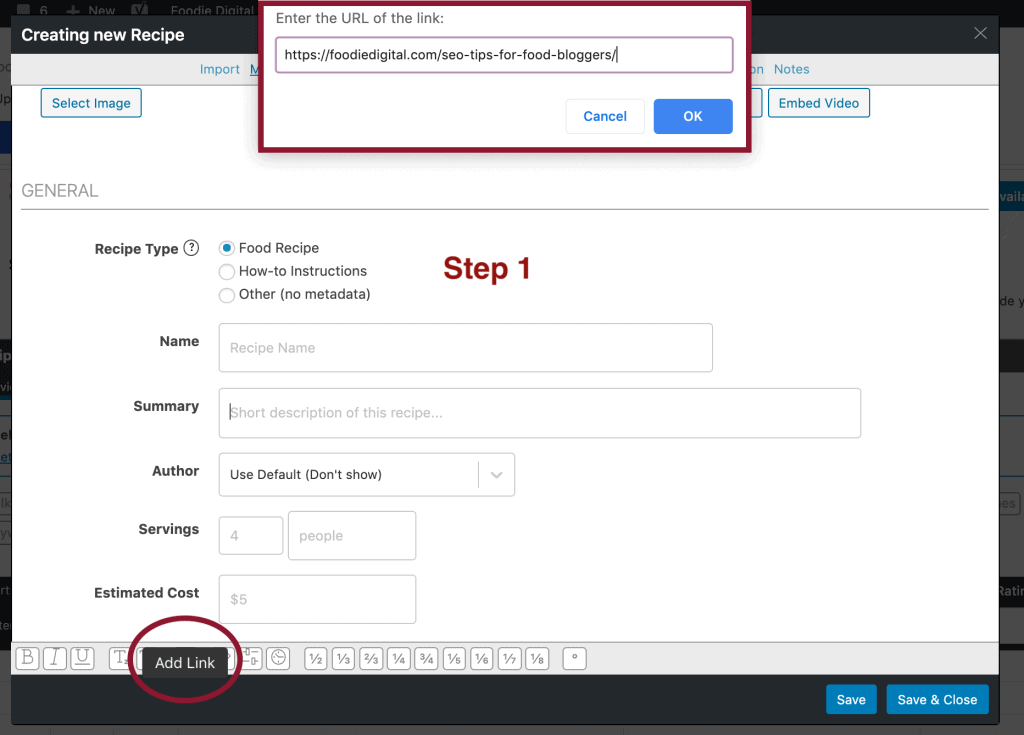The height and width of the screenshot is (735, 1024).
Task: Apply subscript formatting with the T₂ icon
Action: (120, 658)
